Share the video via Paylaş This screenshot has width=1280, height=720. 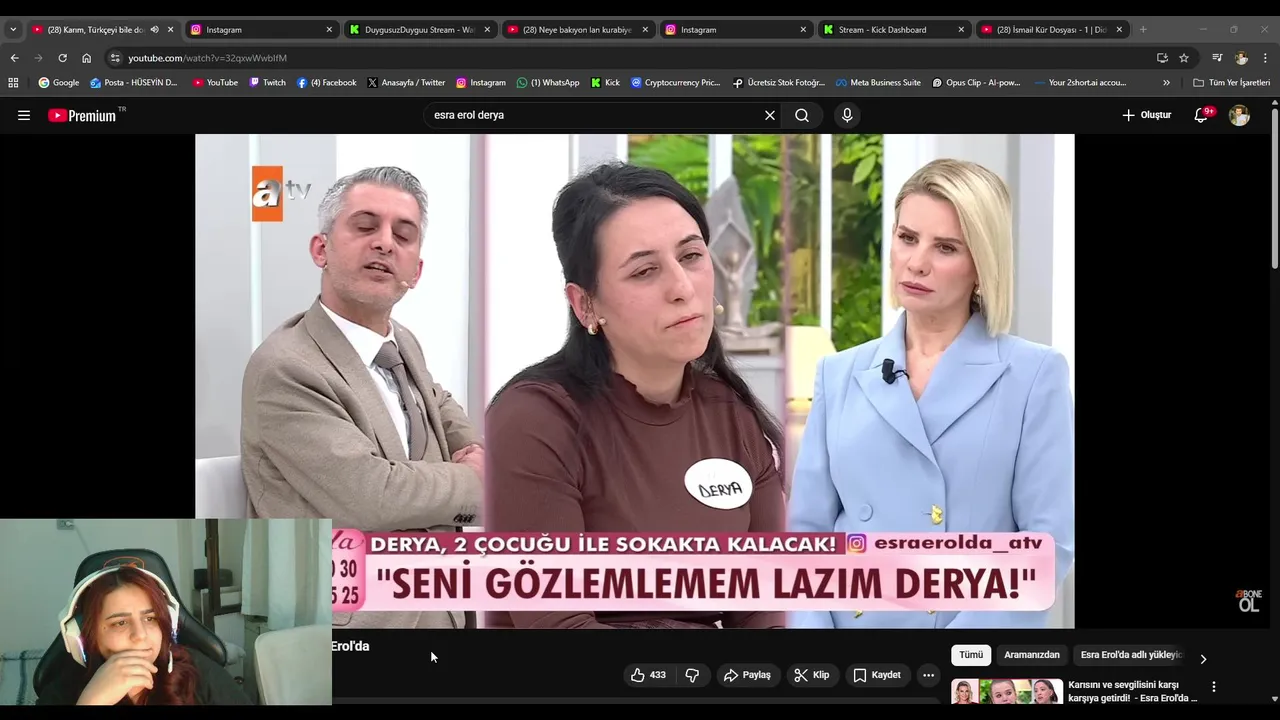747,675
